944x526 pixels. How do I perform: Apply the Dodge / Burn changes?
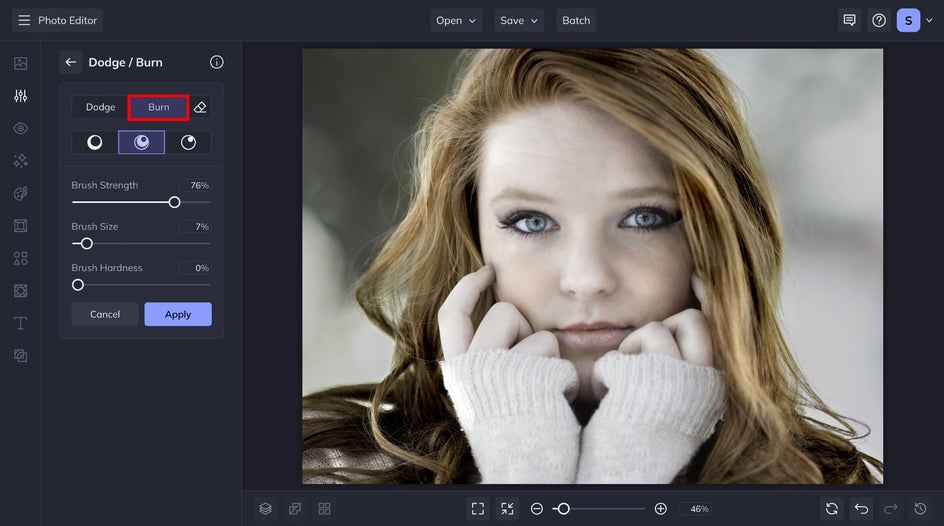point(178,314)
